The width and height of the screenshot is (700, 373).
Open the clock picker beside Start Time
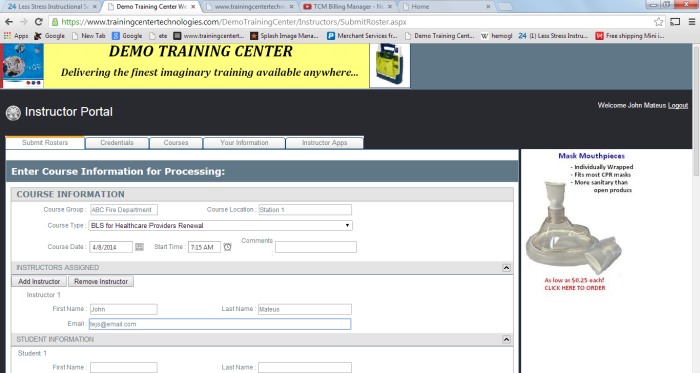pyautogui.click(x=228, y=247)
